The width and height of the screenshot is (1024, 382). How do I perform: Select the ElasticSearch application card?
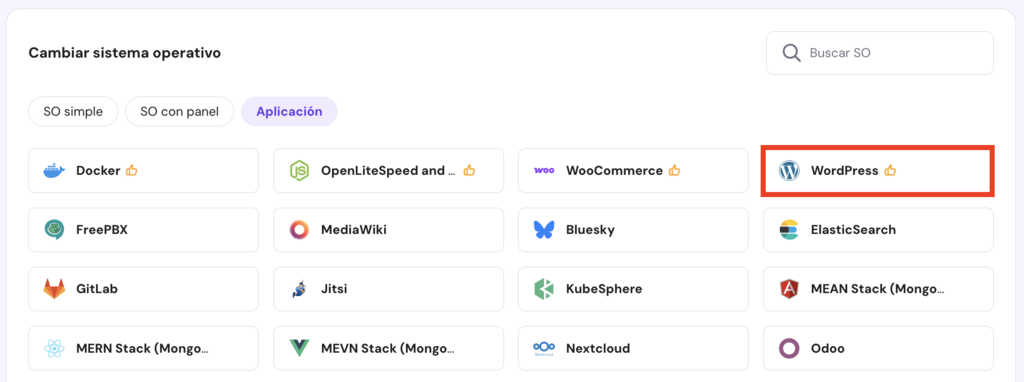878,230
